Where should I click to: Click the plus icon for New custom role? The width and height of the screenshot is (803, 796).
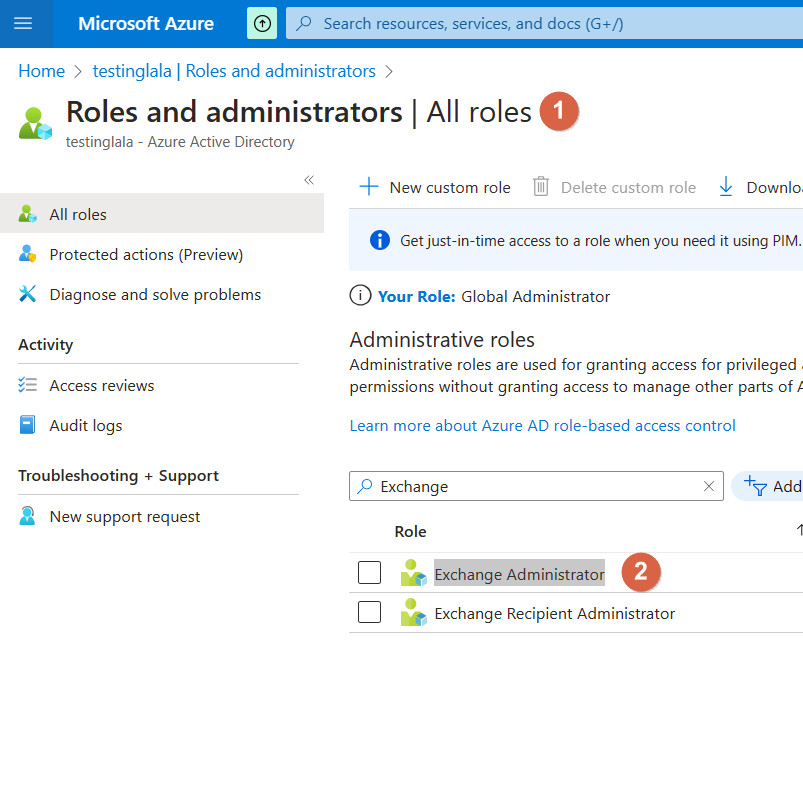[369, 187]
